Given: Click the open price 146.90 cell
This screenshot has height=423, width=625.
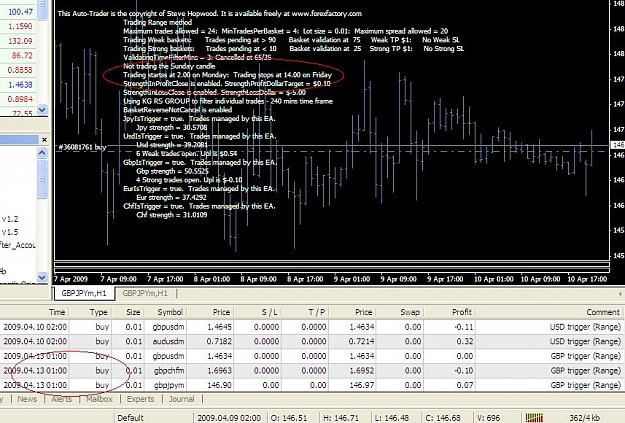Looking at the screenshot, I should point(219,386).
